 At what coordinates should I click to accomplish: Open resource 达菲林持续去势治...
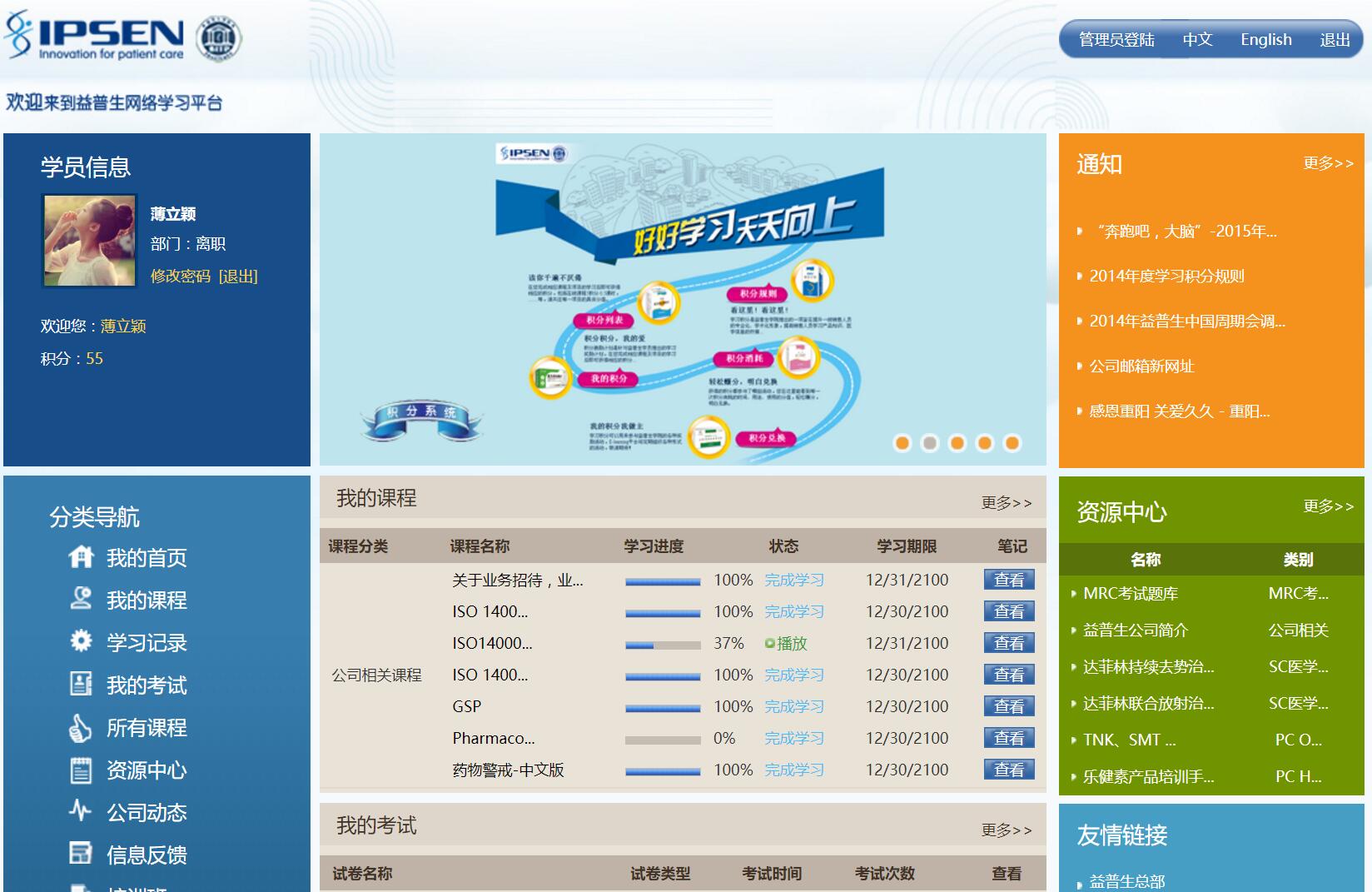(1149, 666)
